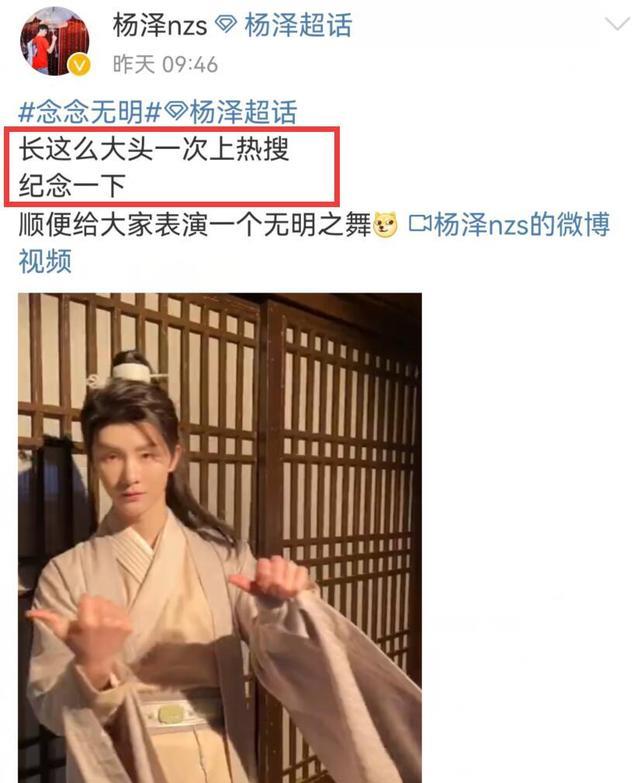Viewport: 640px width, 783px height.
Task: Tap the text 顺便给大家表演一个无明之舞
Action: [x=195, y=224]
